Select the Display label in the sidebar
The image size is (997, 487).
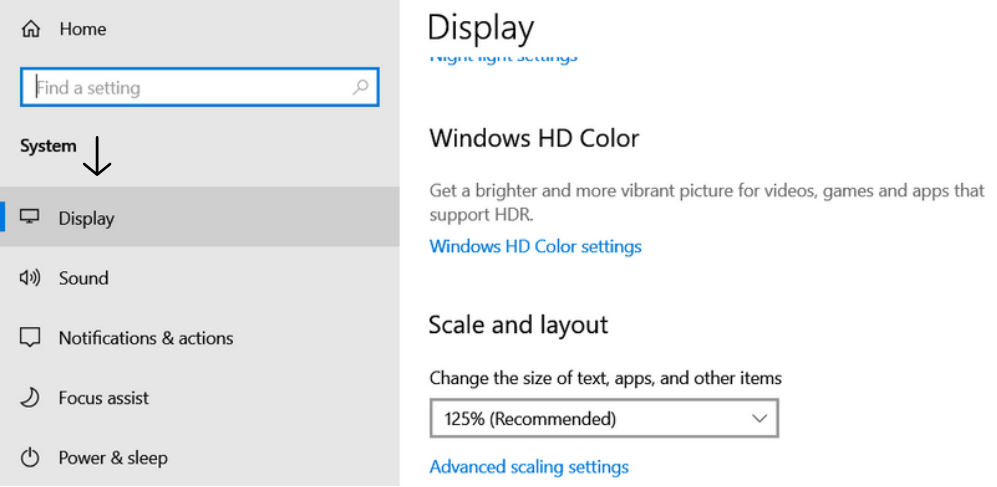86,218
